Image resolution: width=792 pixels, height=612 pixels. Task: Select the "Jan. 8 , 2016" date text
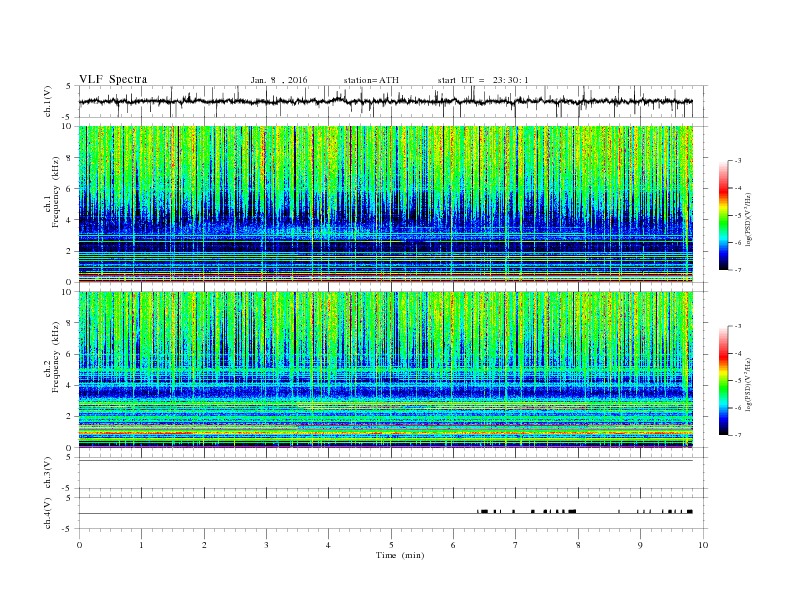pyautogui.click(x=279, y=80)
